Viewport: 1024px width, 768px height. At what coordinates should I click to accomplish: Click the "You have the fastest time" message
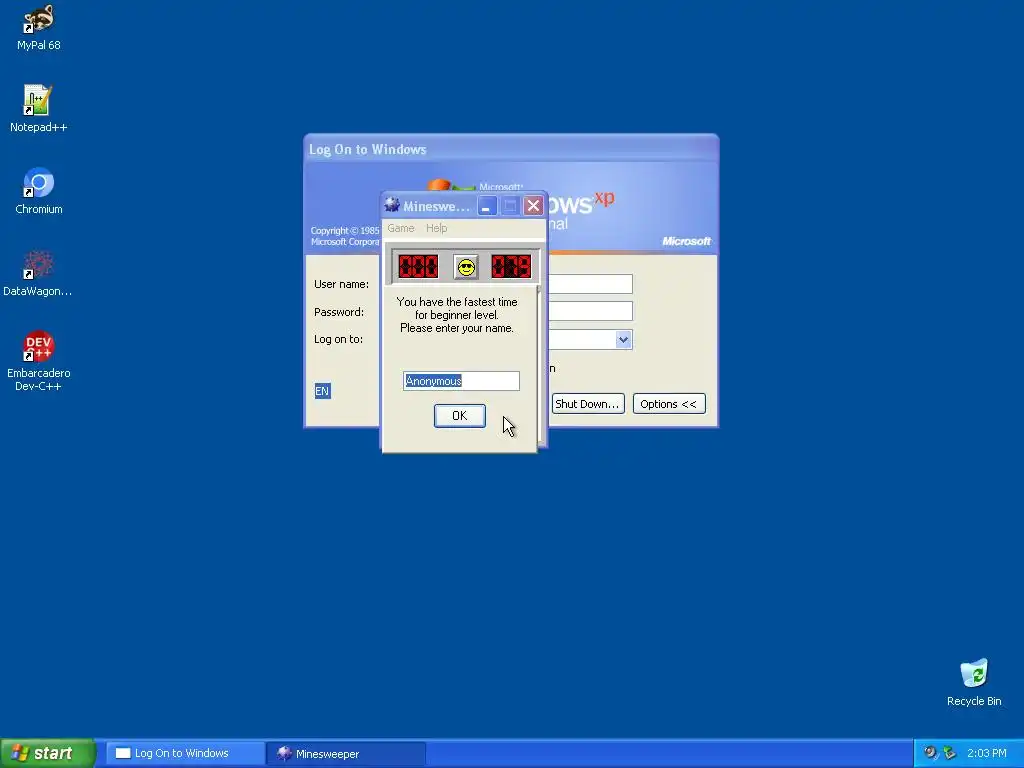pyautogui.click(x=457, y=315)
